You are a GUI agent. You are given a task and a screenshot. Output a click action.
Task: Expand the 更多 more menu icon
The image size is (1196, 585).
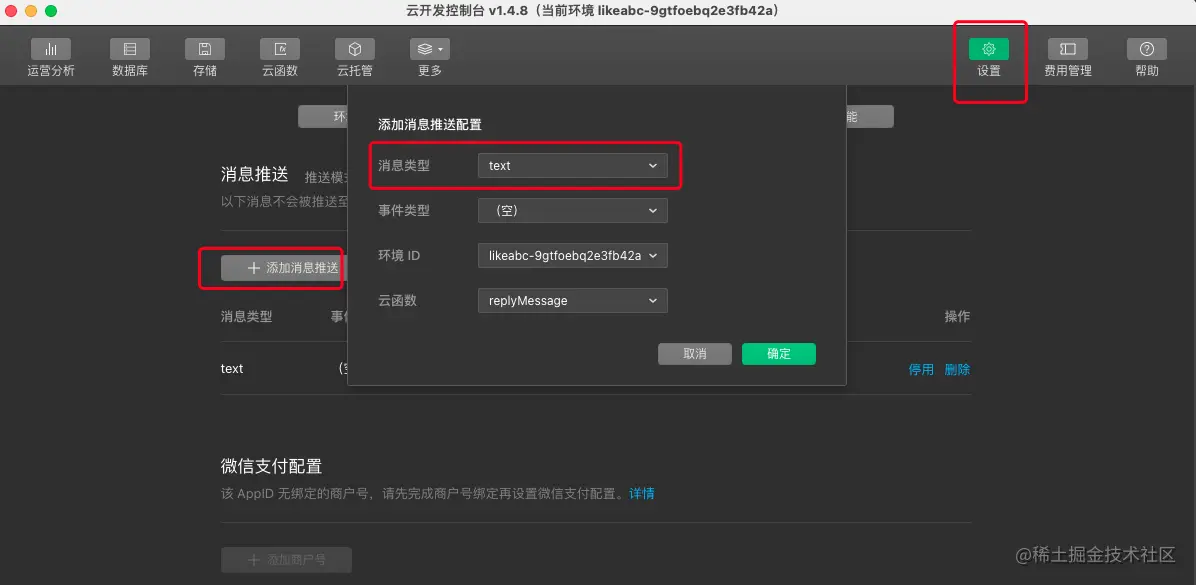pos(429,50)
